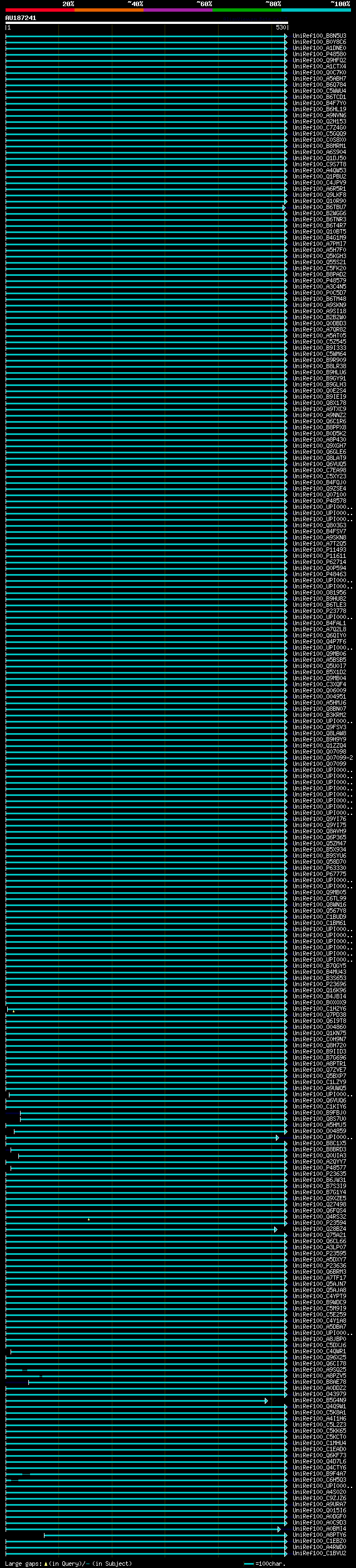Viewport: 356px width, 1568px height.
Task: Select the label UniRef100_C7Z4G0
Action: coord(319,128)
